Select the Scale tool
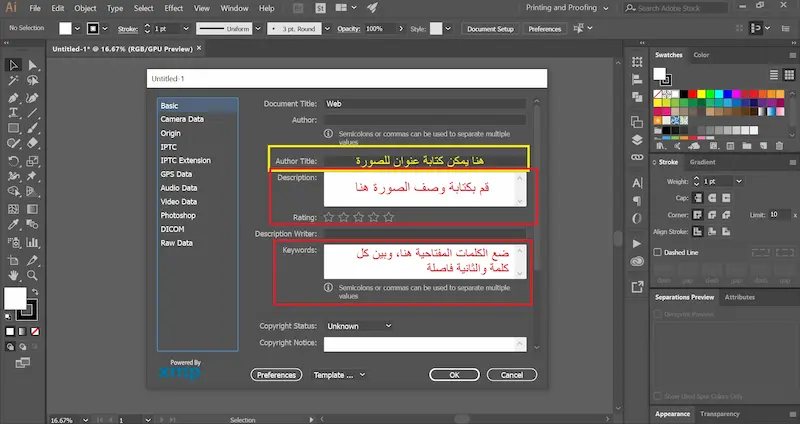Screen dimensions: 800x424 click(x=33, y=161)
